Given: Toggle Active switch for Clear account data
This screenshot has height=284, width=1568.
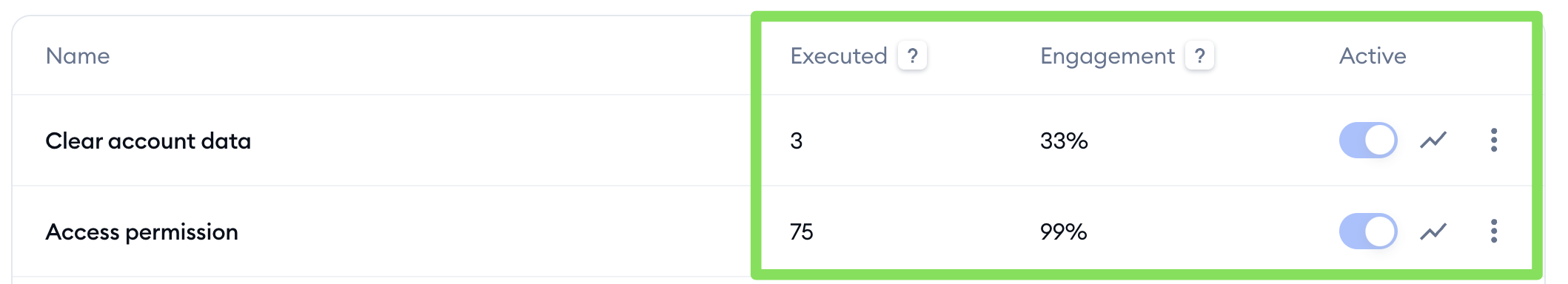Looking at the screenshot, I should 1368,140.
